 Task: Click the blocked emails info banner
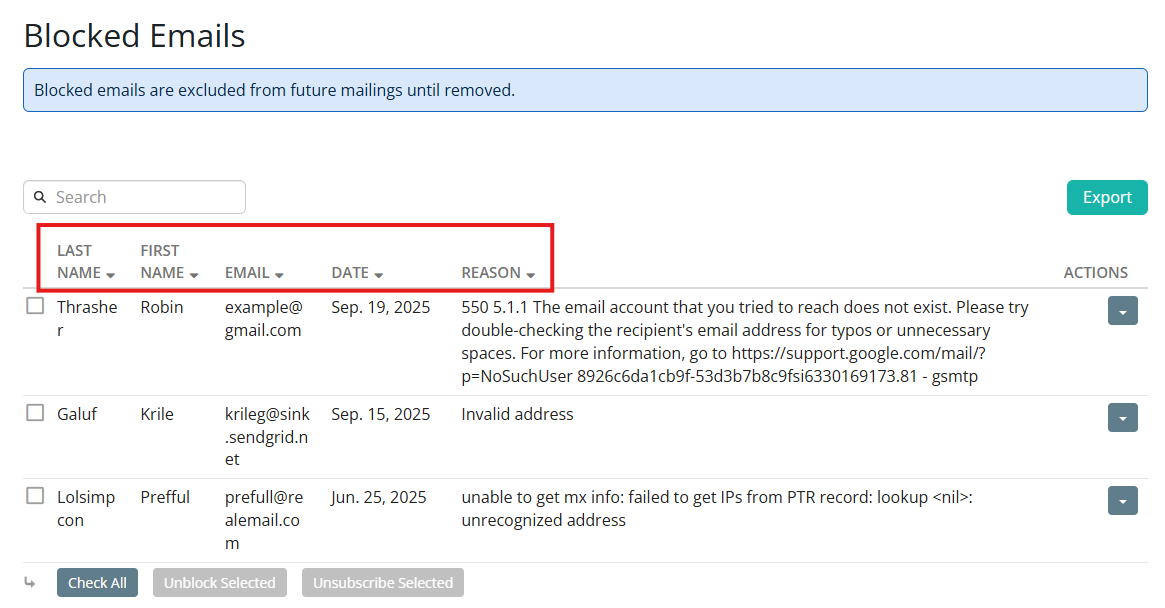click(584, 90)
